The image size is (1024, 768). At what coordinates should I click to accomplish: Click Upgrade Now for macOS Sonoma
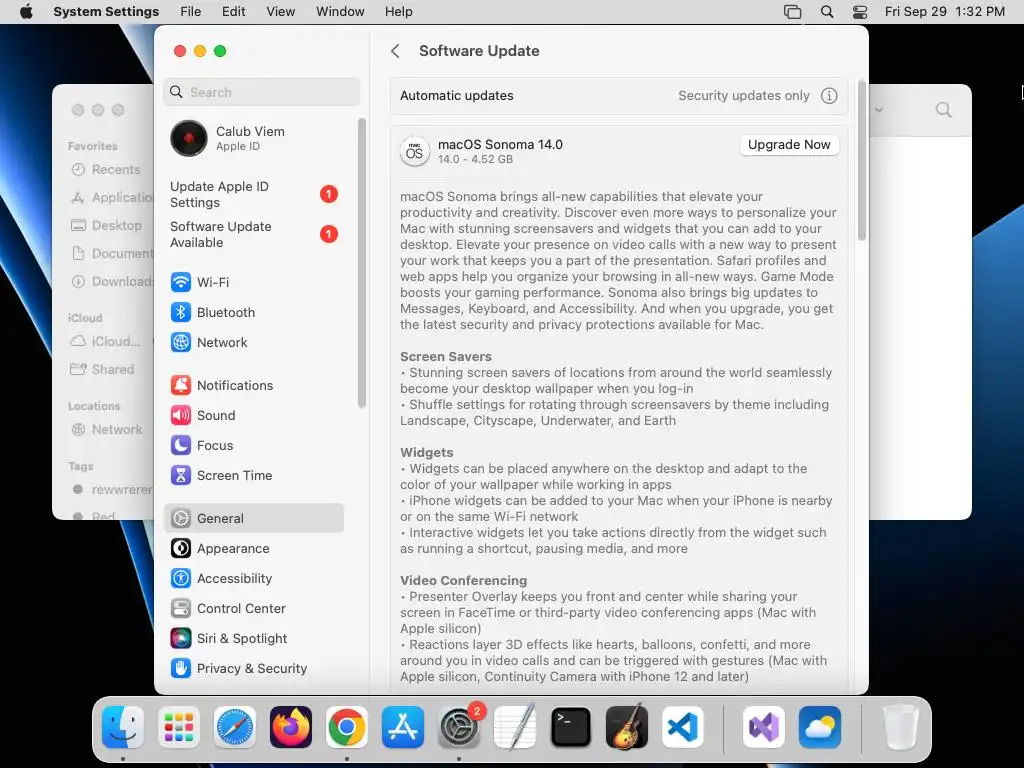(789, 145)
